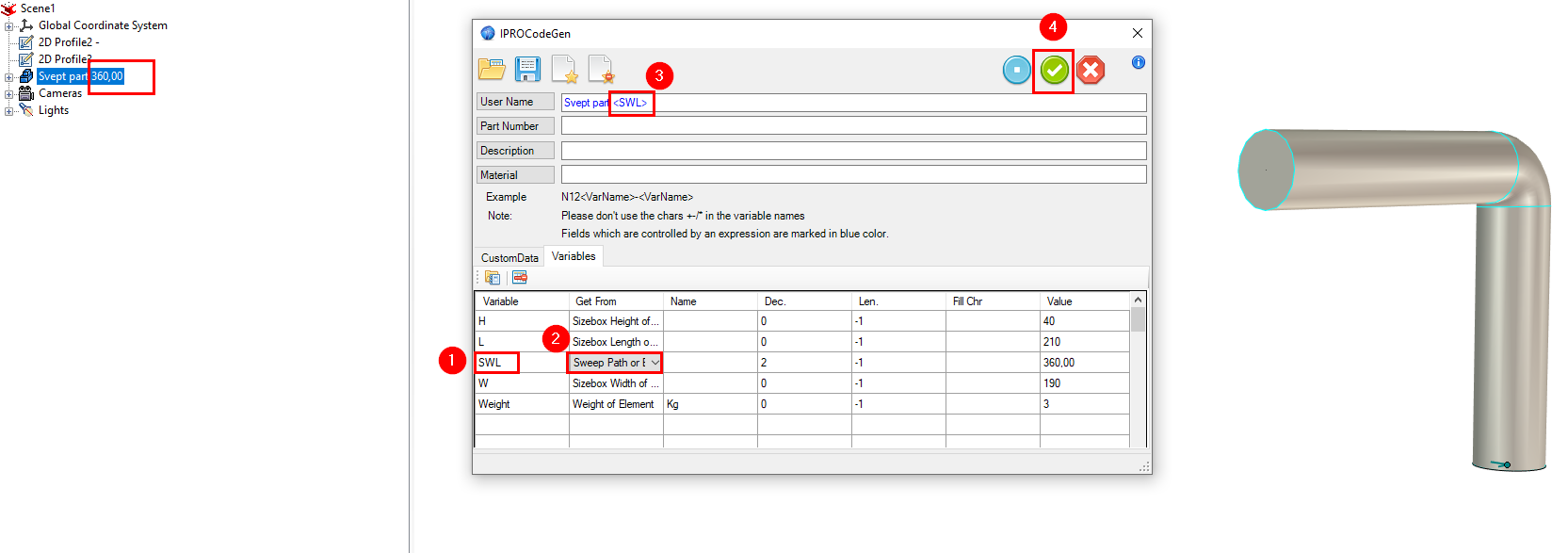Click into the Part Number field
This screenshot has width=1568, height=553.
[x=853, y=126]
